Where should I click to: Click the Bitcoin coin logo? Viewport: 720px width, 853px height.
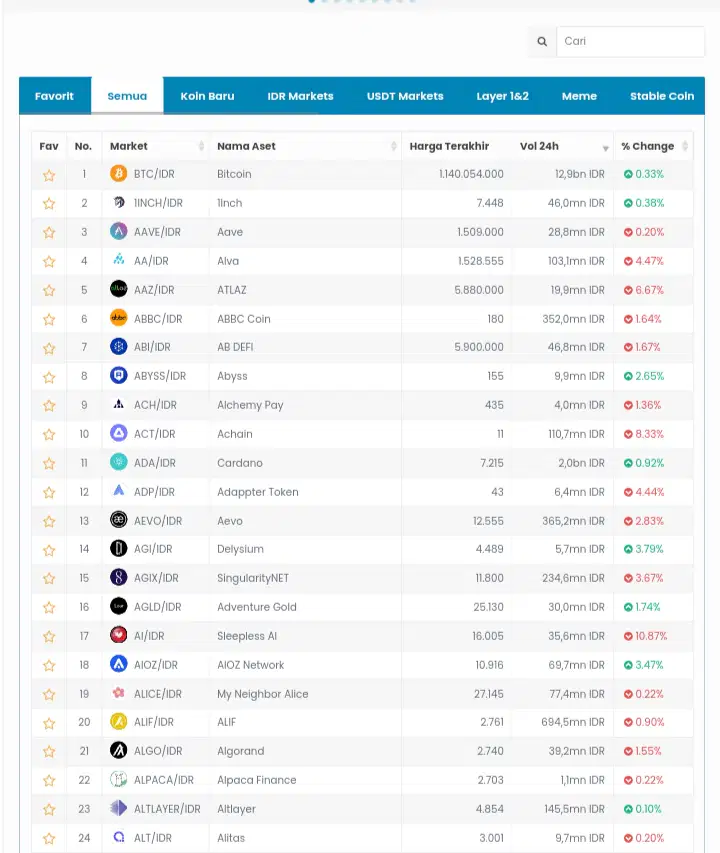[119, 174]
